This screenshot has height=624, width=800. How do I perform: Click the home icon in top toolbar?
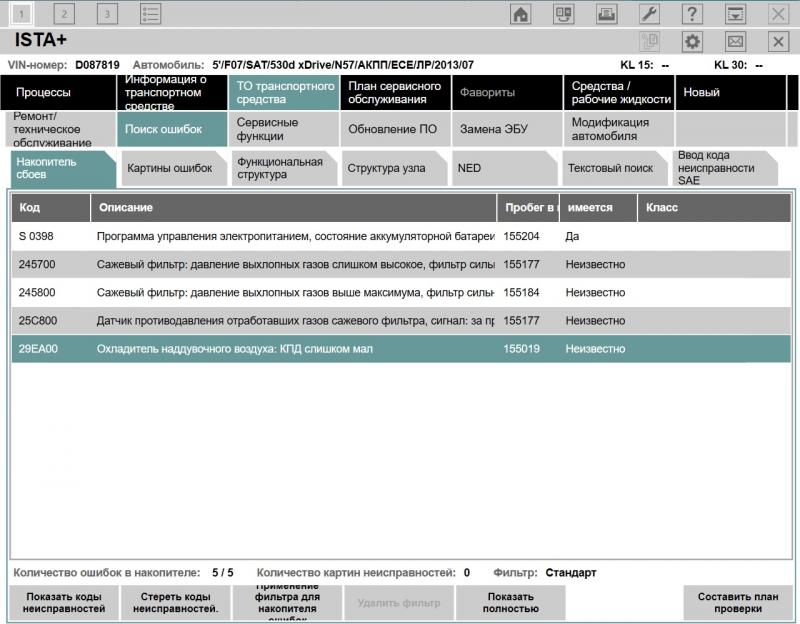[x=520, y=14]
